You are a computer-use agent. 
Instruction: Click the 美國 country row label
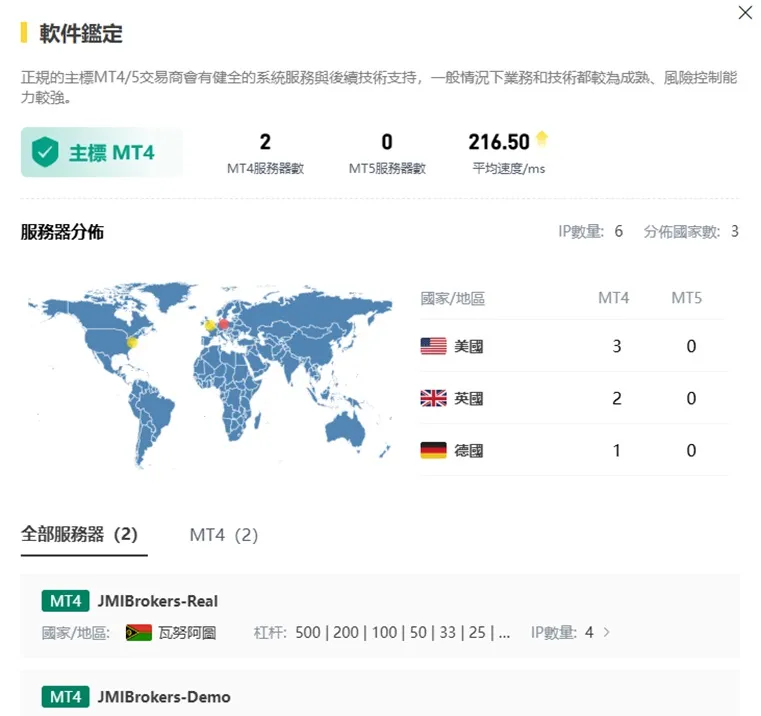[469, 346]
